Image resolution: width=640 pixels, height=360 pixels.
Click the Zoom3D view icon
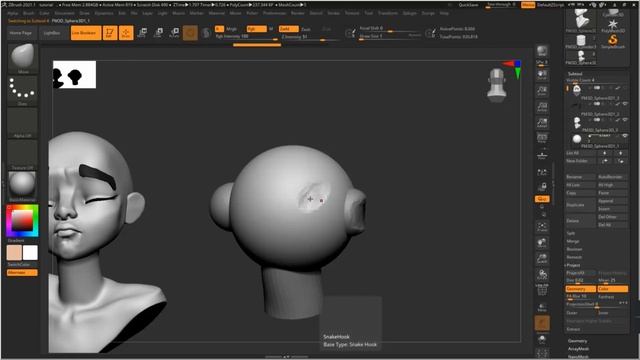click(542, 259)
